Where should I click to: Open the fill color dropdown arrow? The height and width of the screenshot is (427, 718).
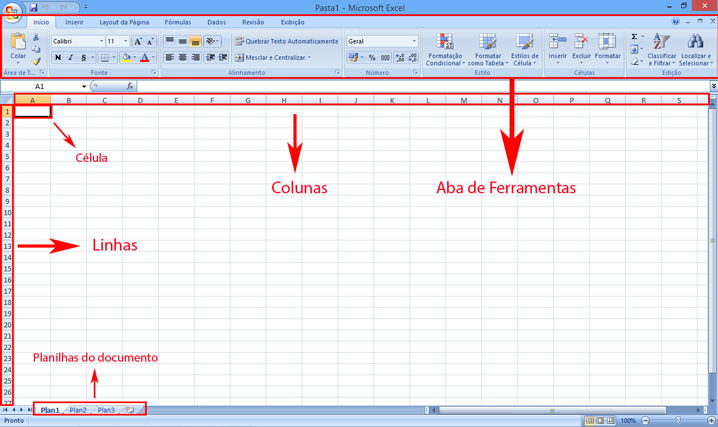[x=135, y=58]
